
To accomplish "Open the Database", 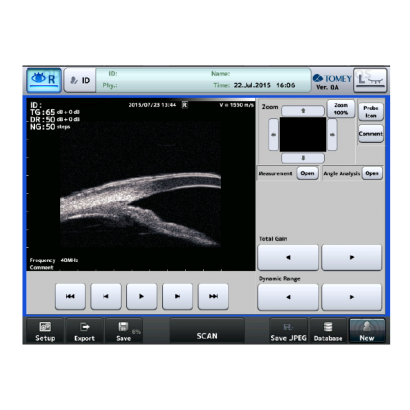I will pyautogui.click(x=328, y=331).
